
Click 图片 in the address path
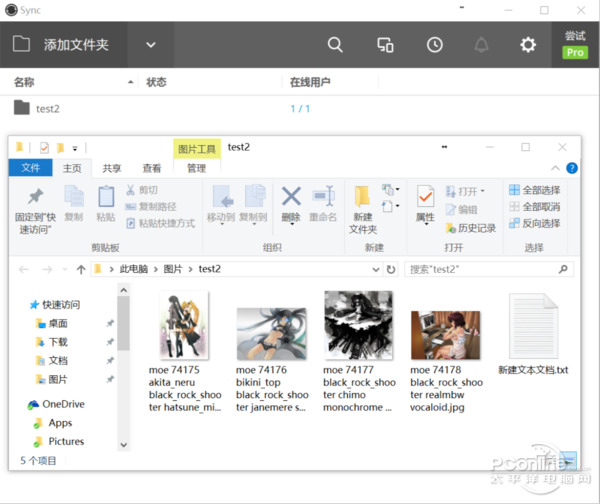[x=173, y=269]
